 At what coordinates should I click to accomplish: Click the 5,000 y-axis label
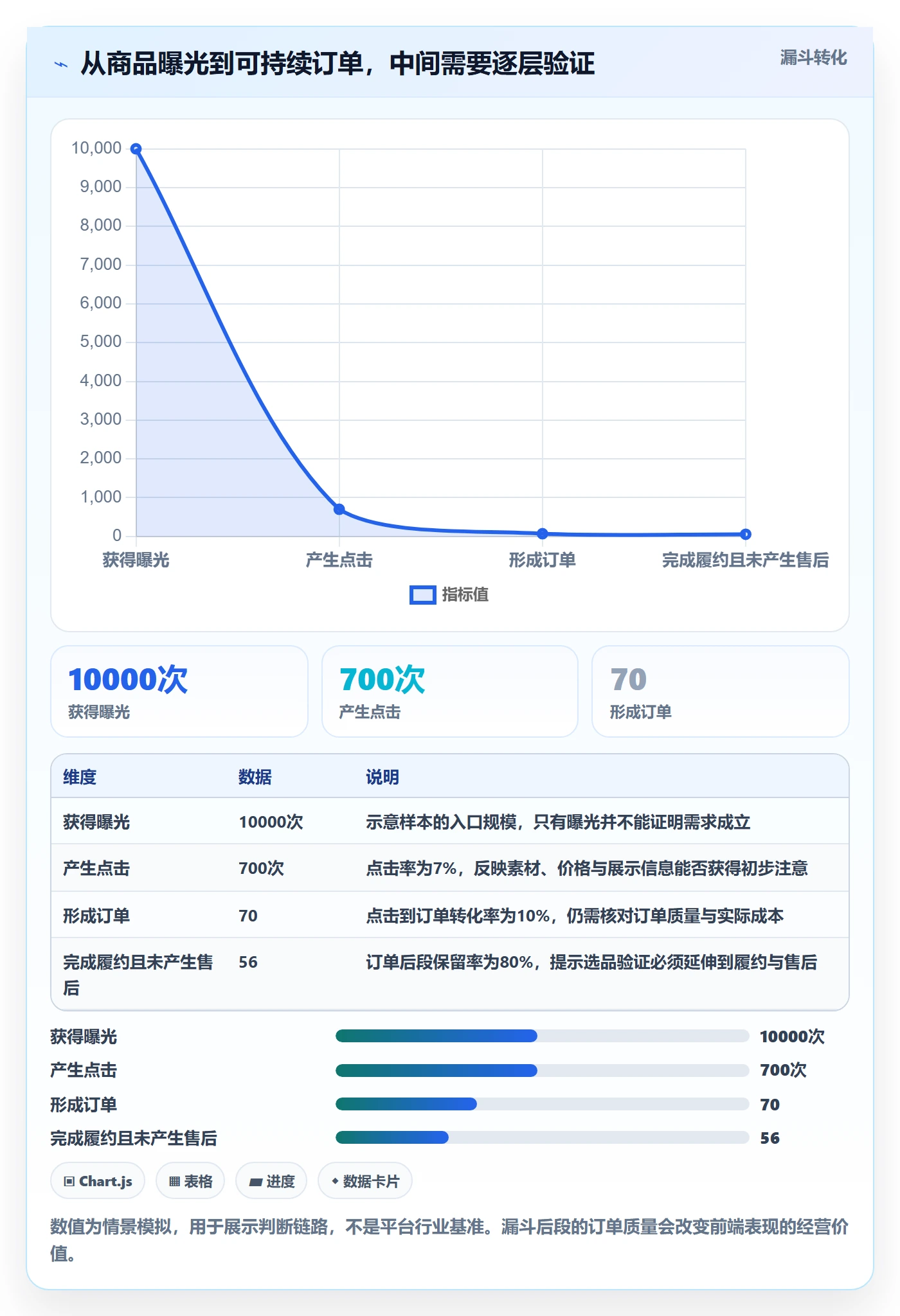(x=100, y=342)
